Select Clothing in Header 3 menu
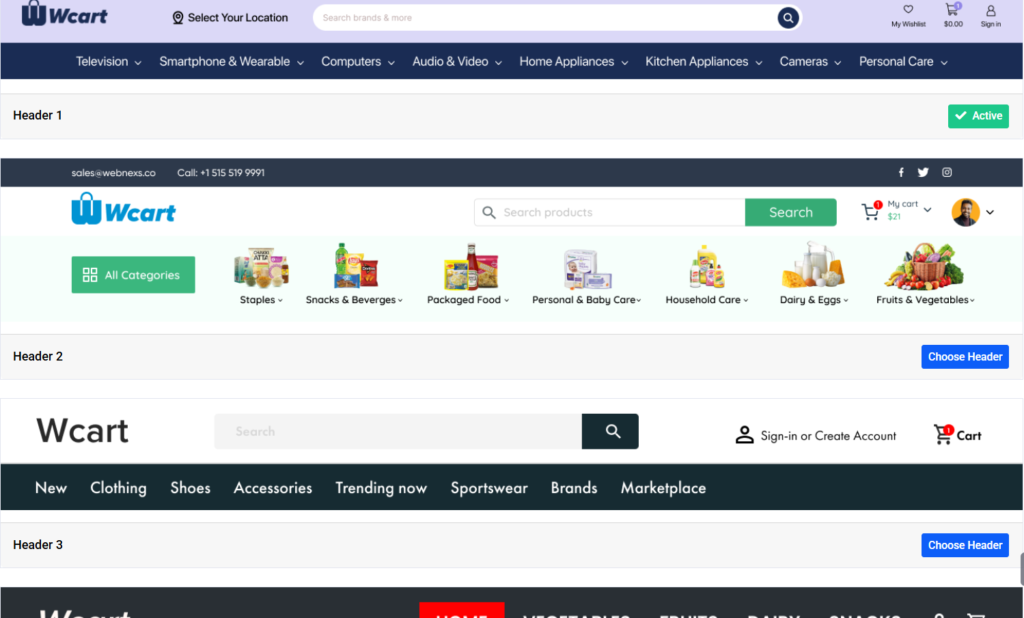This screenshot has width=1024, height=618. click(x=118, y=488)
